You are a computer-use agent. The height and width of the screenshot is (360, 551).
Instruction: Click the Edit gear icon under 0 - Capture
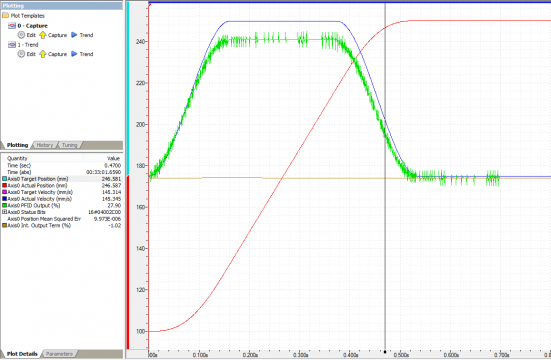coord(21,35)
